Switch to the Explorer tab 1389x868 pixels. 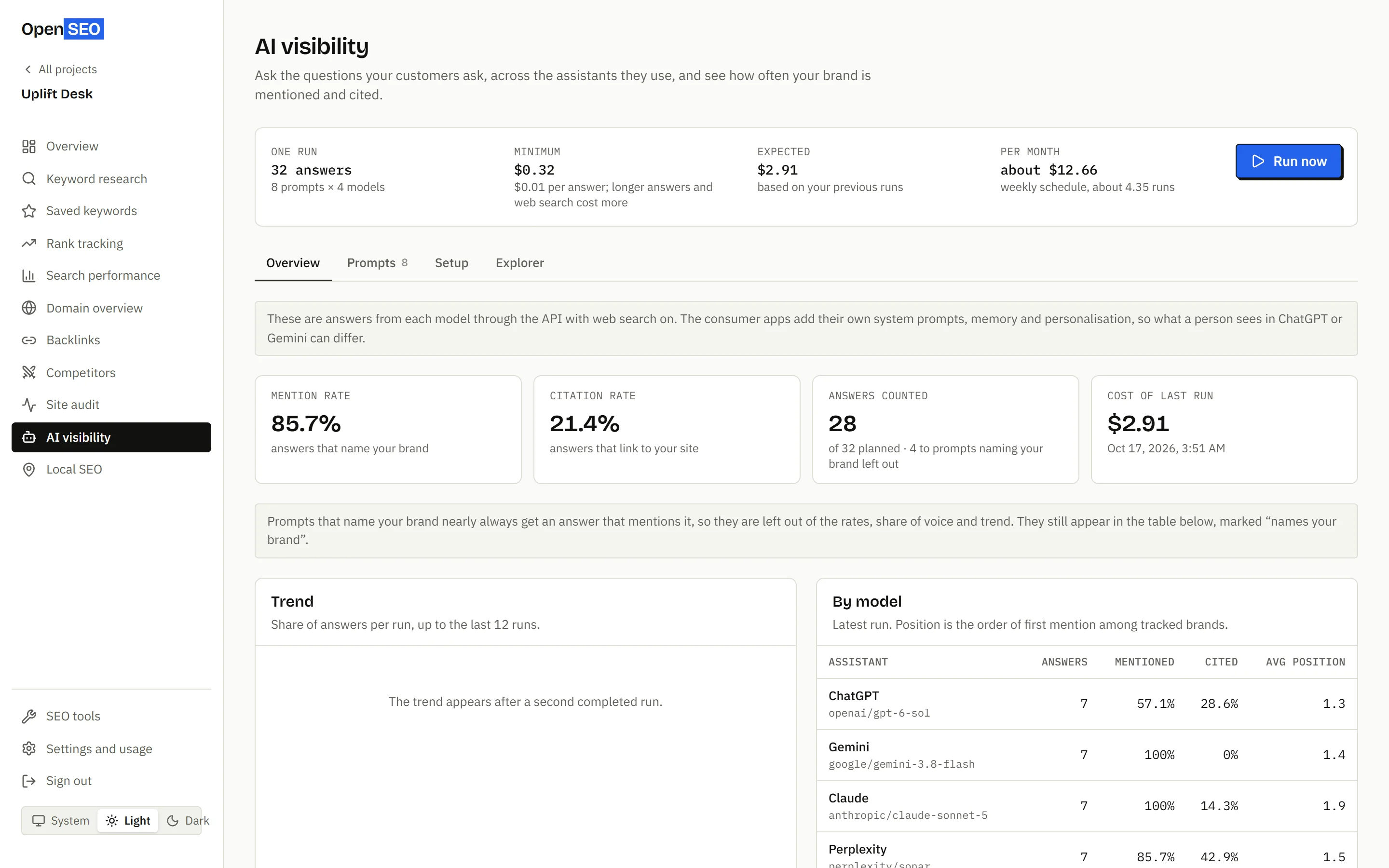pyautogui.click(x=519, y=263)
